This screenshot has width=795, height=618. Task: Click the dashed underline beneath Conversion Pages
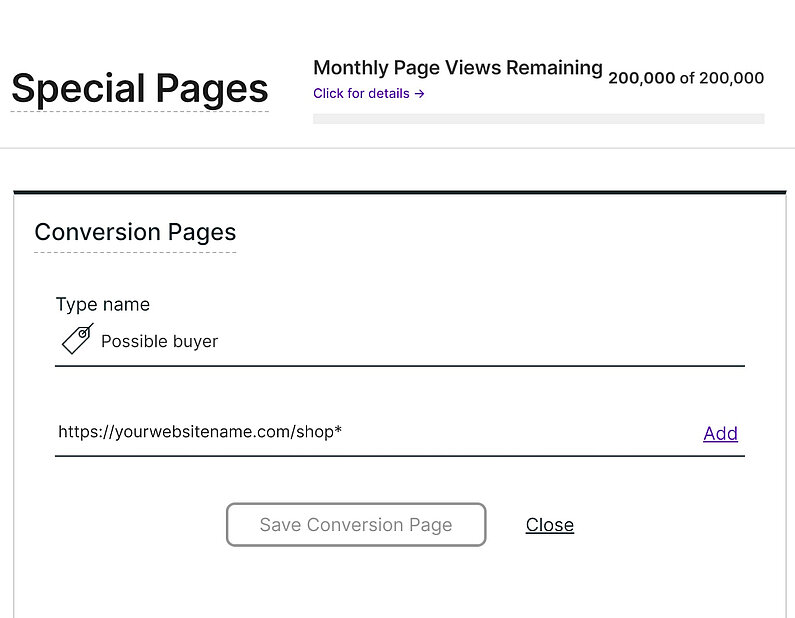[135, 253]
